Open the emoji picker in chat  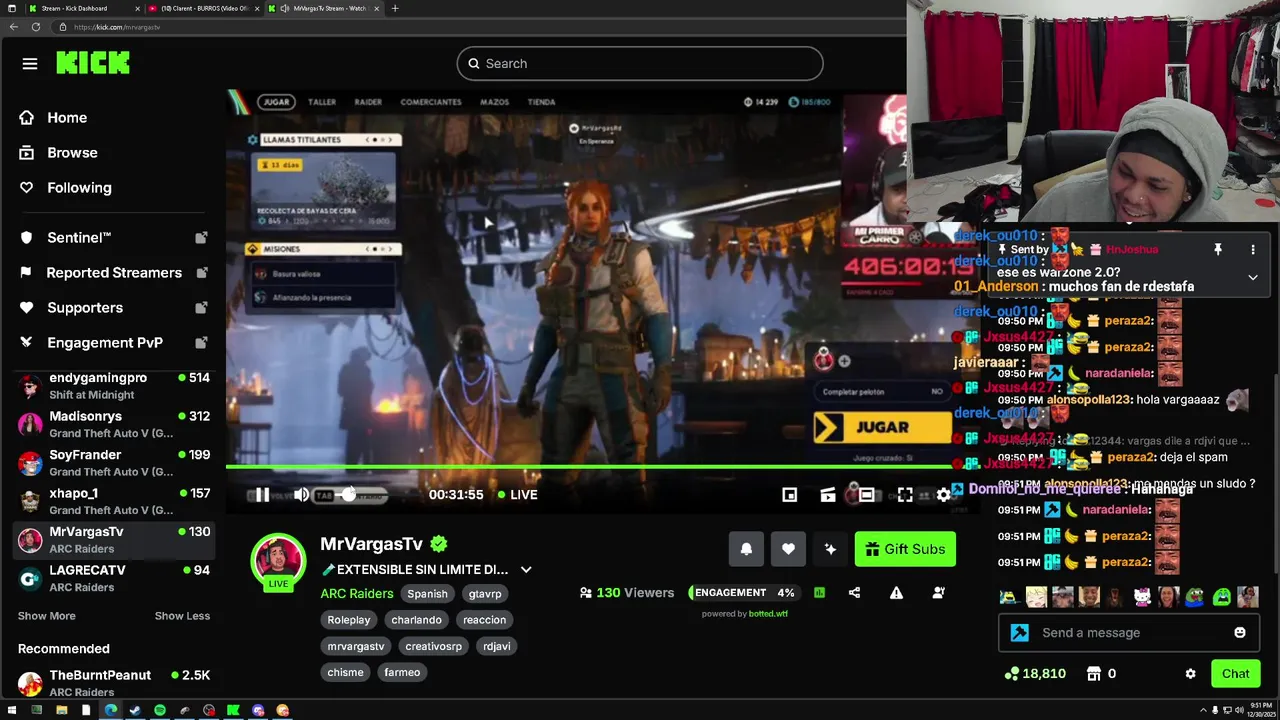click(1240, 633)
